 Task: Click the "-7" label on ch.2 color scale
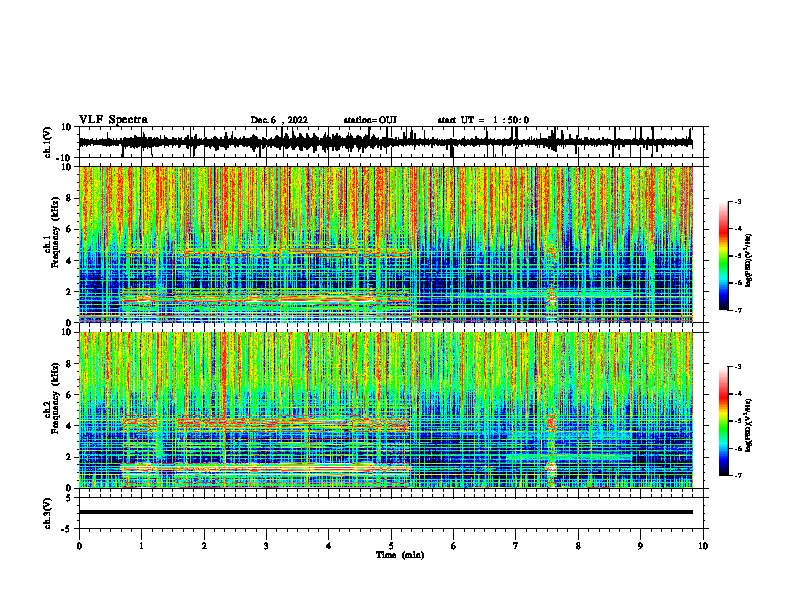click(x=737, y=475)
